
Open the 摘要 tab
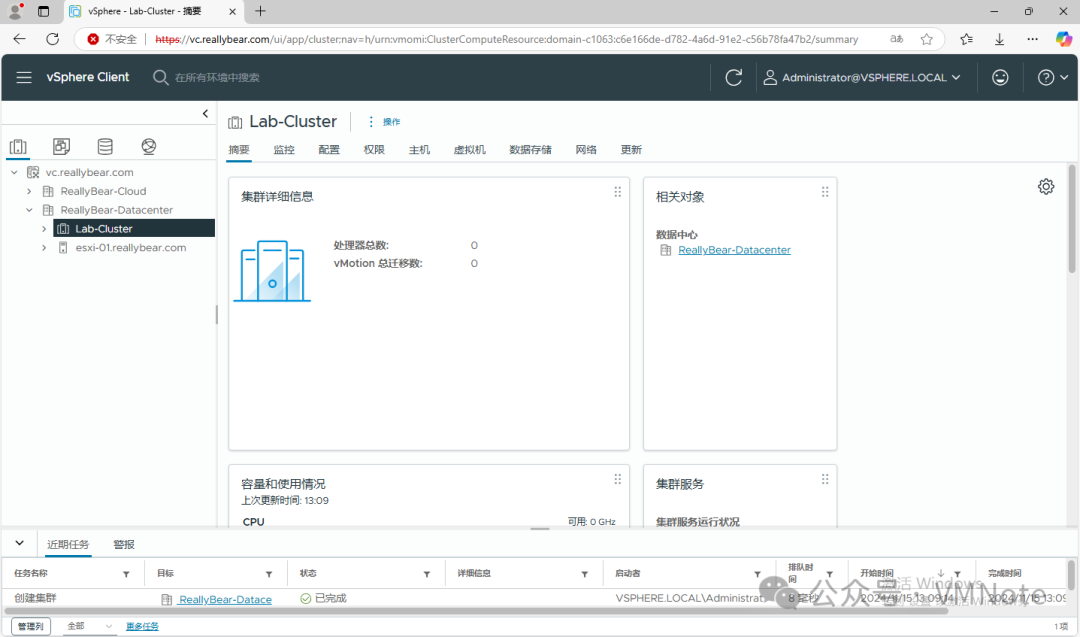tap(239, 149)
